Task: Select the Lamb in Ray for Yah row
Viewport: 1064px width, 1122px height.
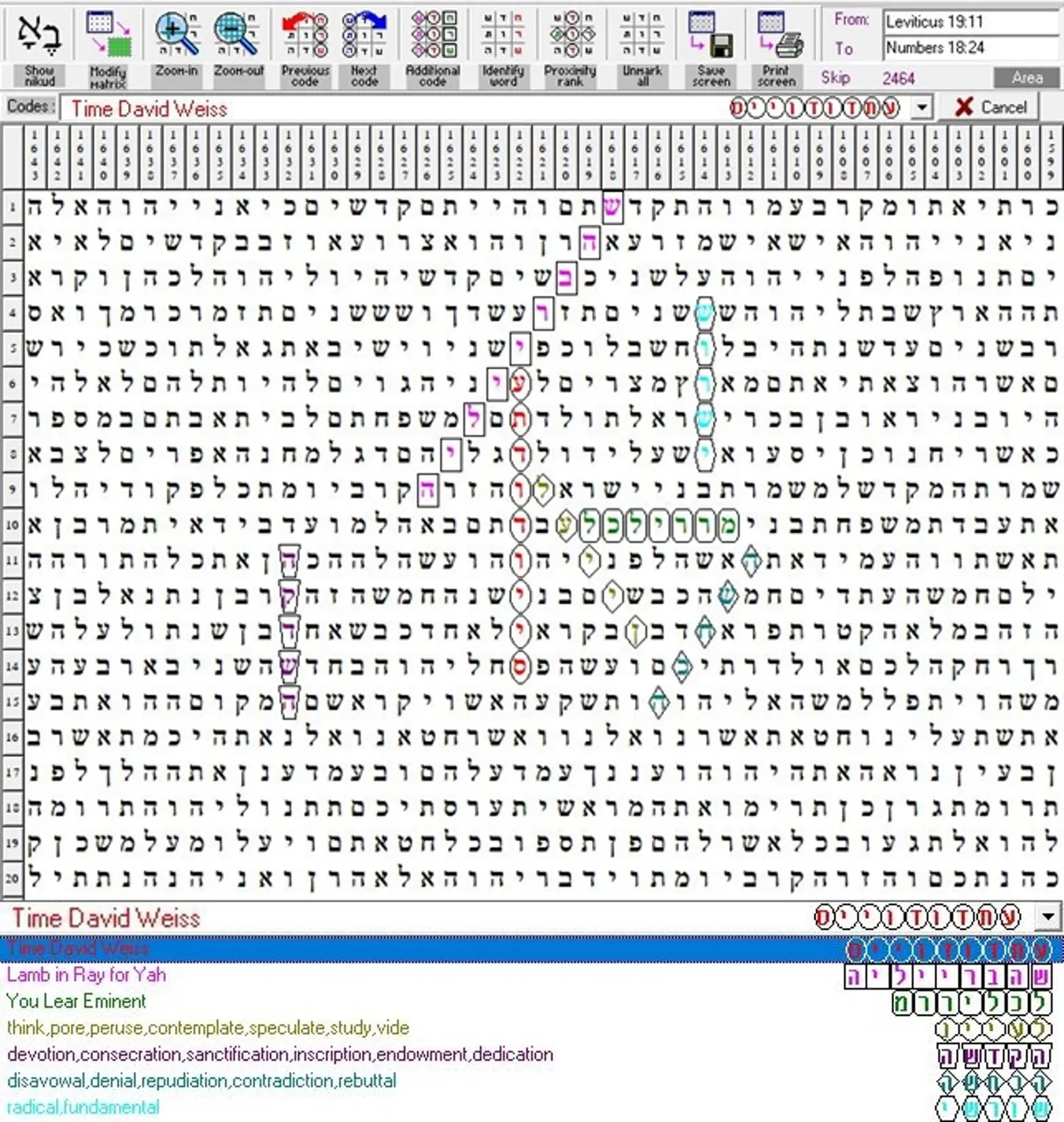Action: pos(531,975)
